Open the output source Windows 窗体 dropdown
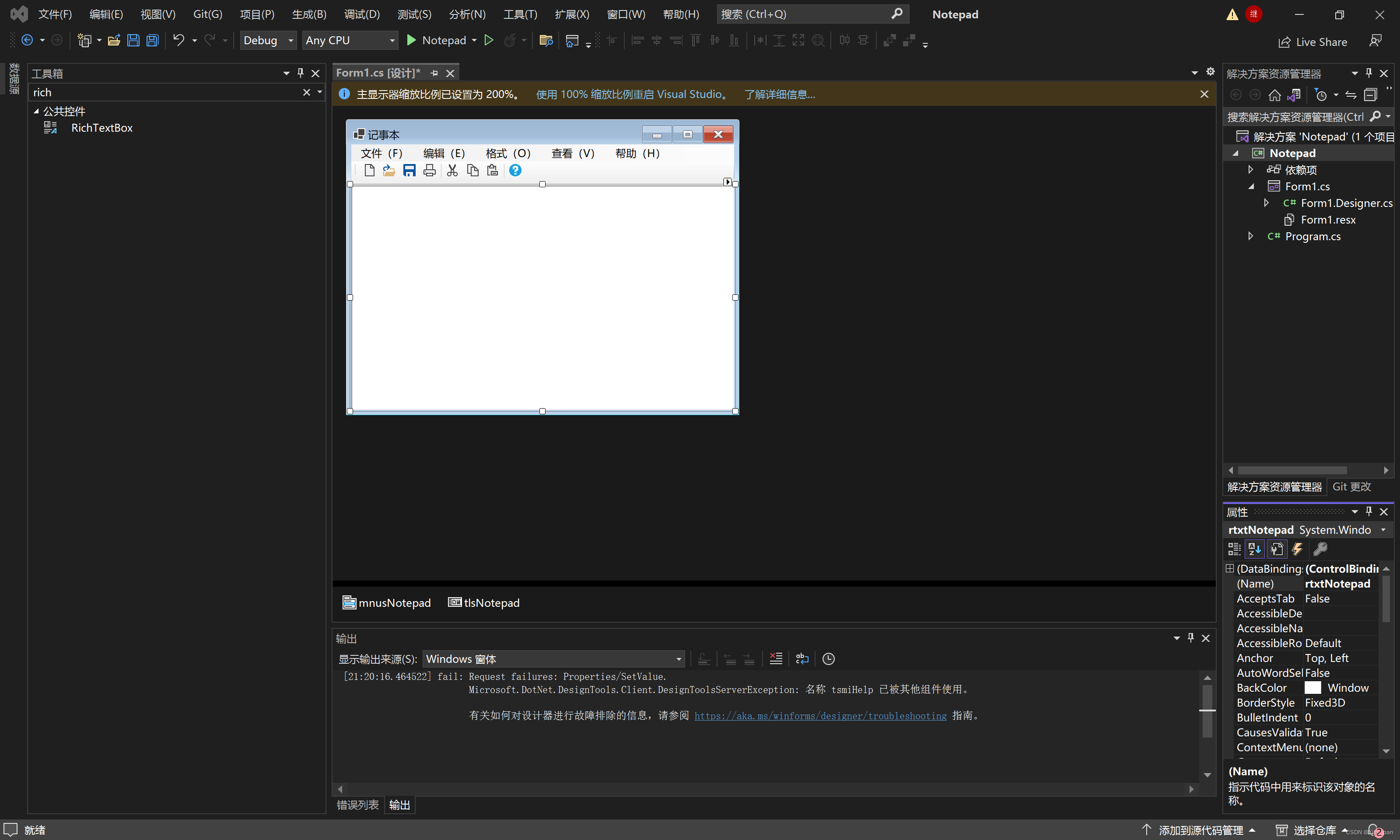The image size is (1400, 840). 678,659
